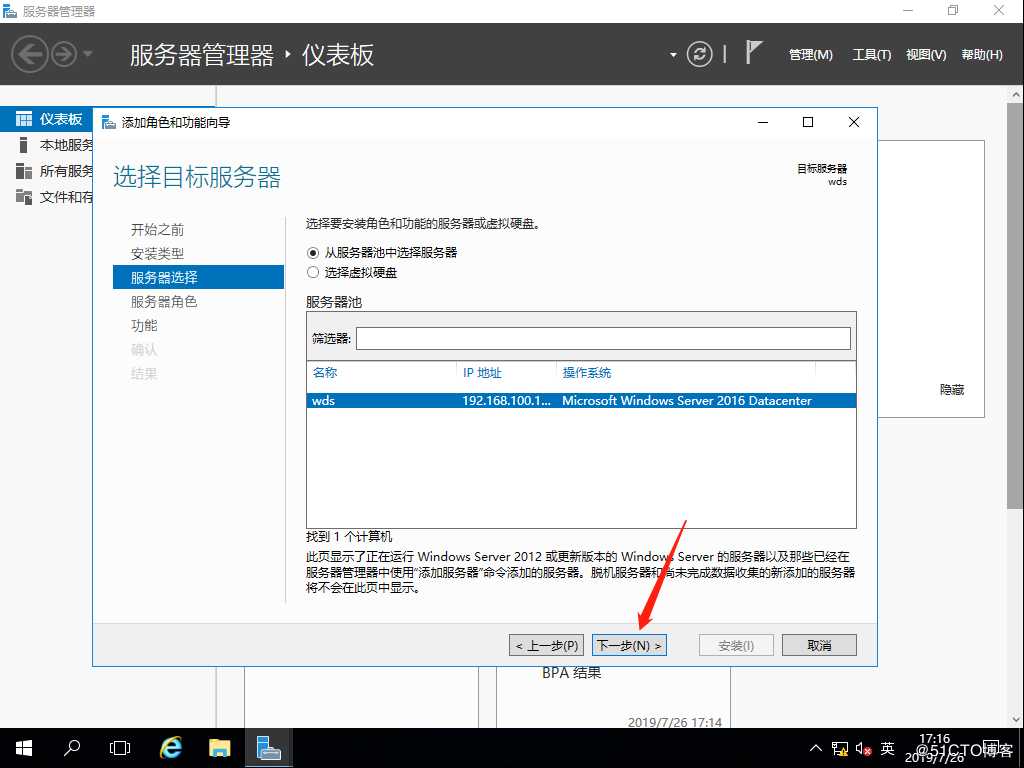Go to 服务器角色 wizard step
The image size is (1024, 768).
[x=164, y=302]
